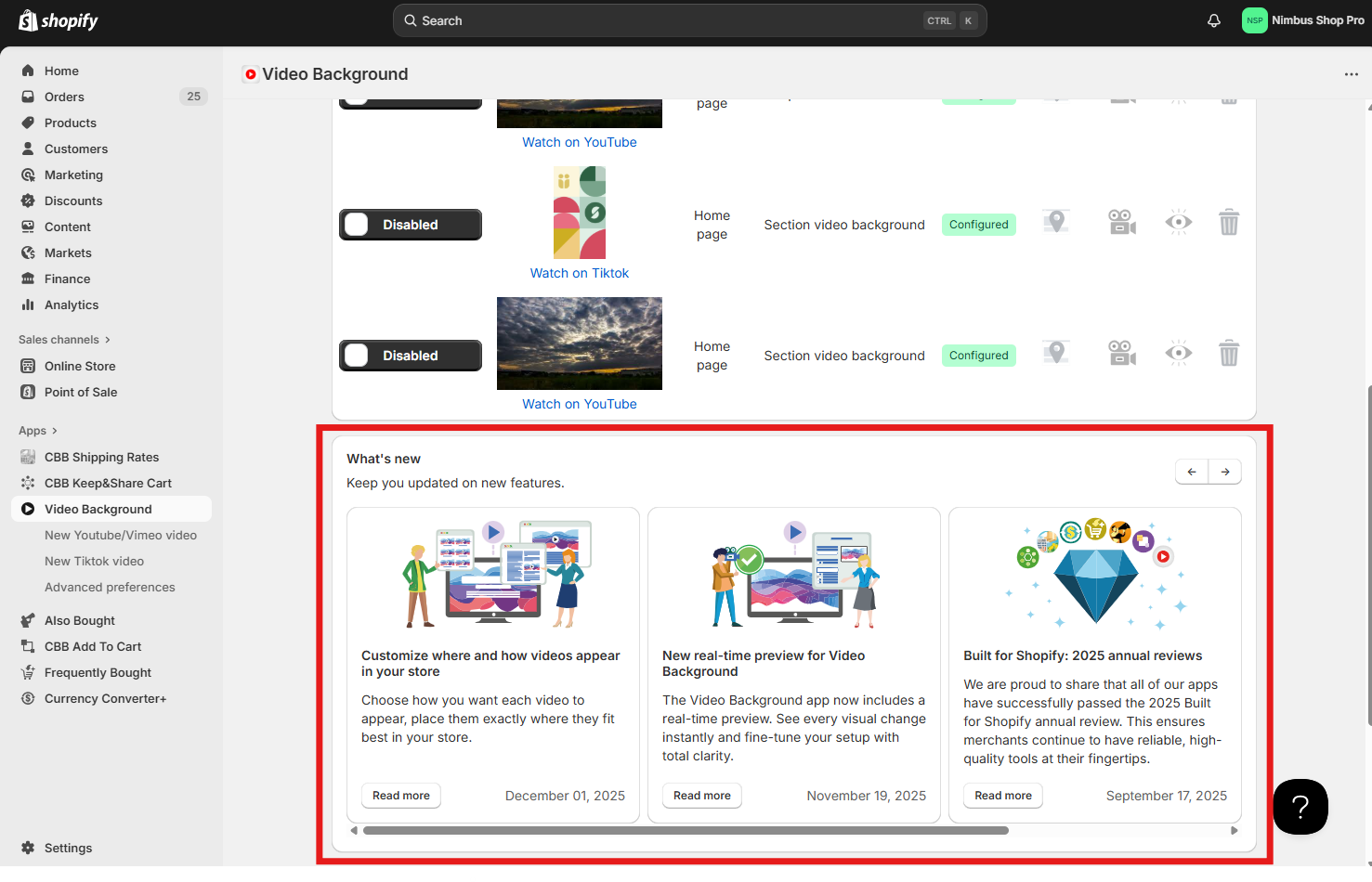
Task: Click the top Search field
Action: 689,20
